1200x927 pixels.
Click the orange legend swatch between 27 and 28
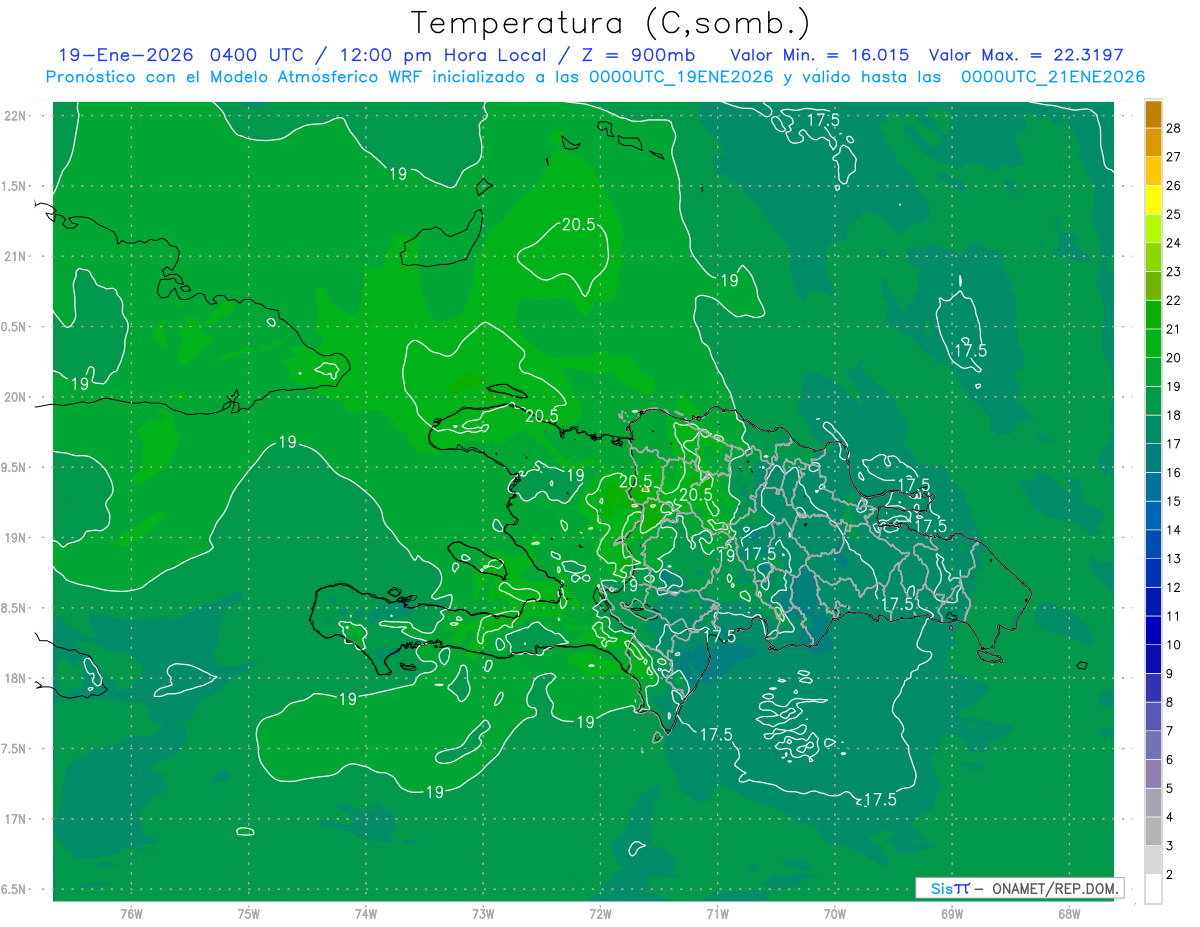(1153, 142)
